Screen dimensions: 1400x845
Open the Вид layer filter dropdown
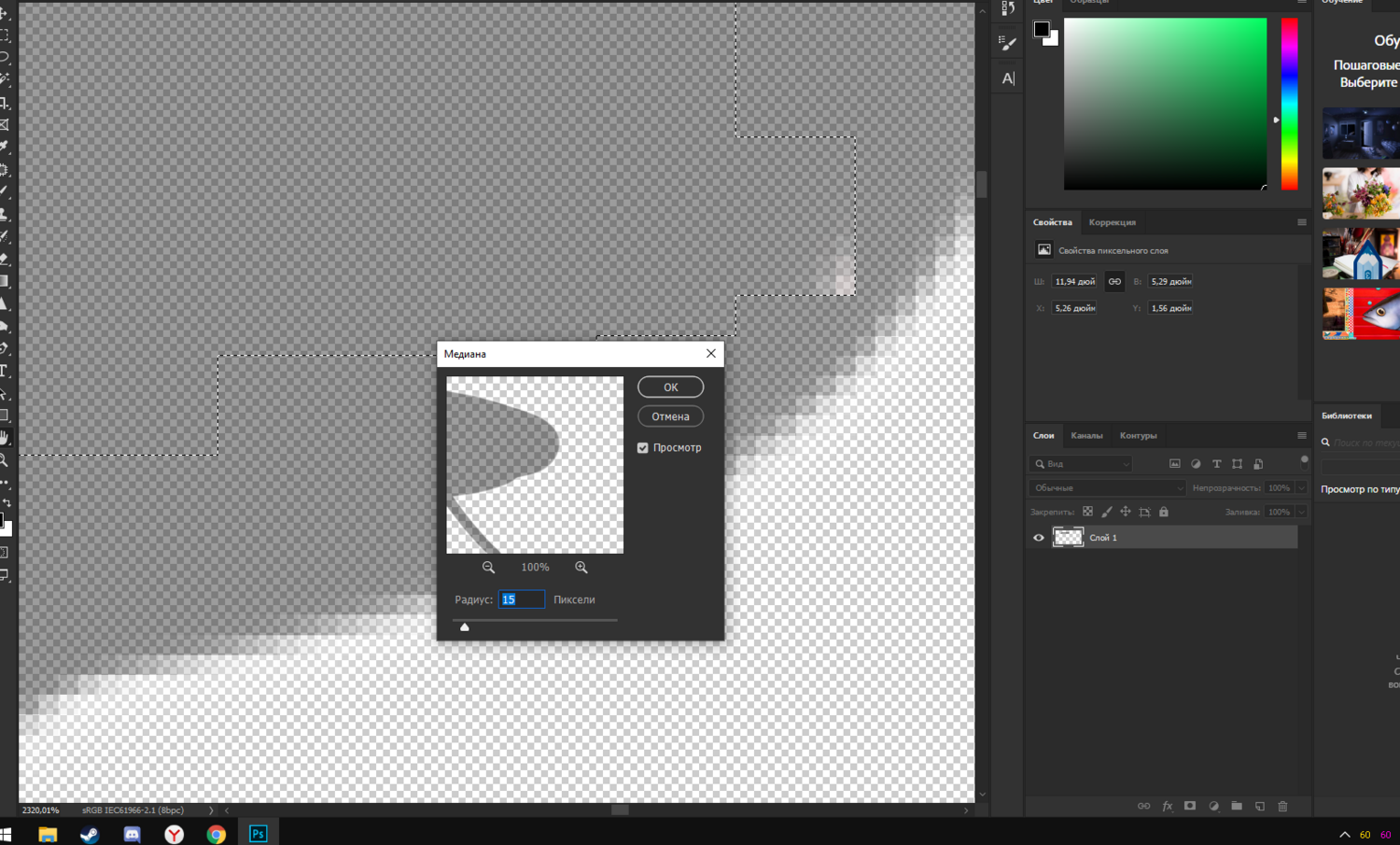[x=1081, y=464]
